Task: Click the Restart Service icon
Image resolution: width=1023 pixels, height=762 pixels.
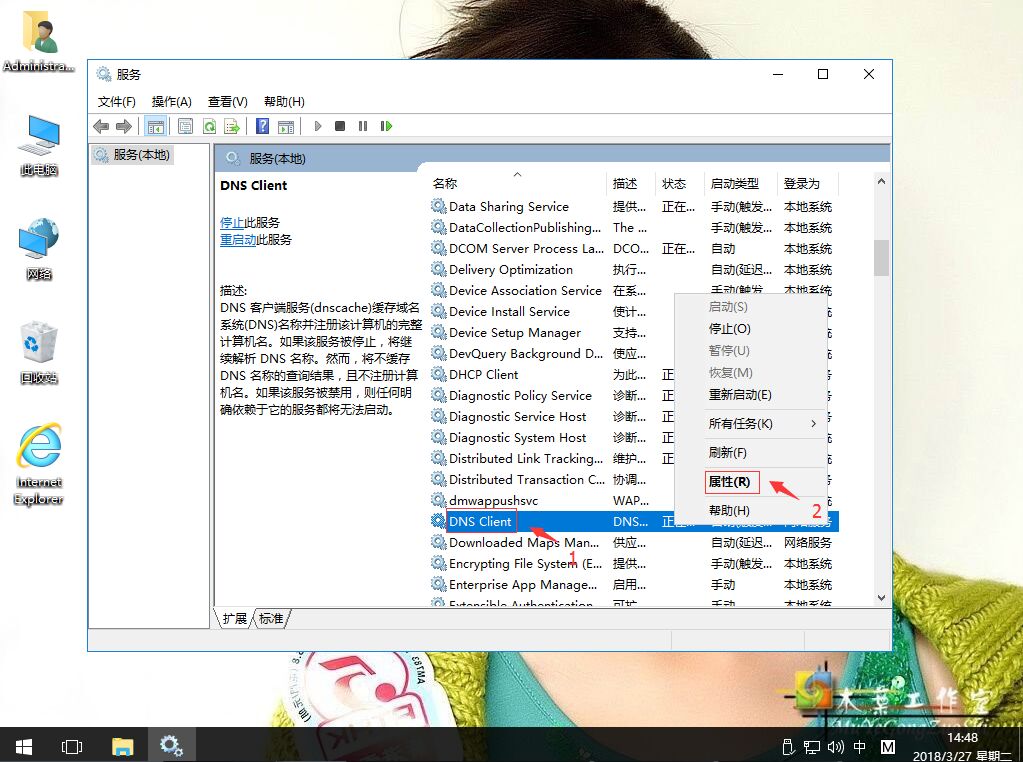Action: point(386,126)
